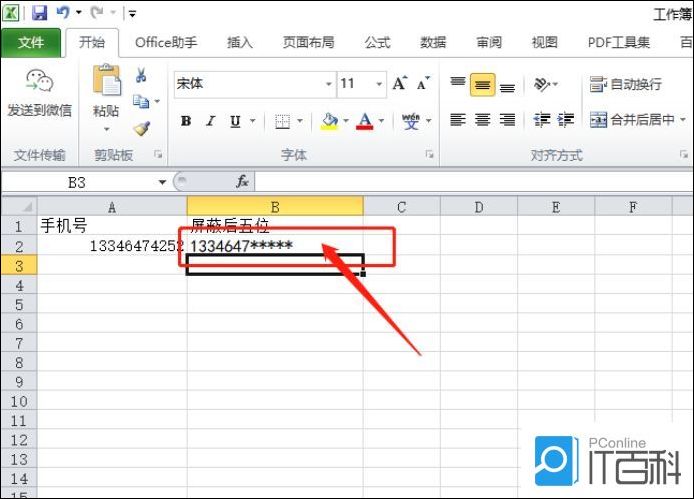Click the Save icon in quick access toolbar
The width and height of the screenshot is (694, 499).
click(x=39, y=12)
